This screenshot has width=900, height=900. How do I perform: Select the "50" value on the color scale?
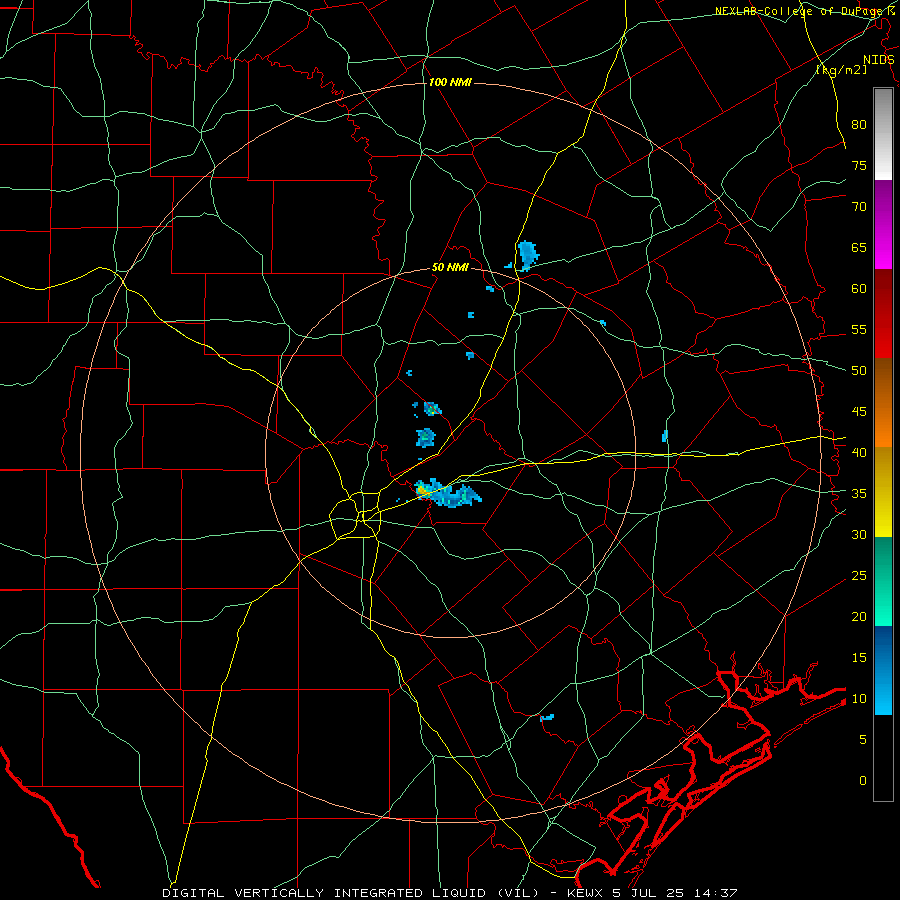[859, 371]
